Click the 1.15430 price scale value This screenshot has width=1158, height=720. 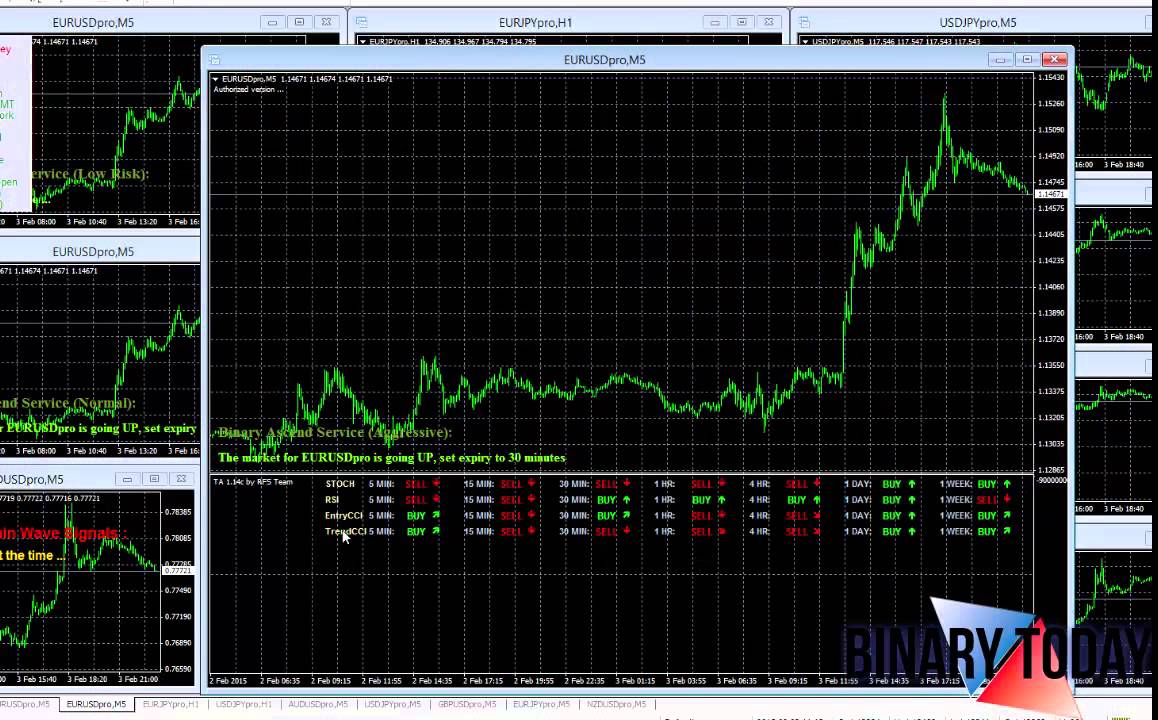tap(1051, 78)
